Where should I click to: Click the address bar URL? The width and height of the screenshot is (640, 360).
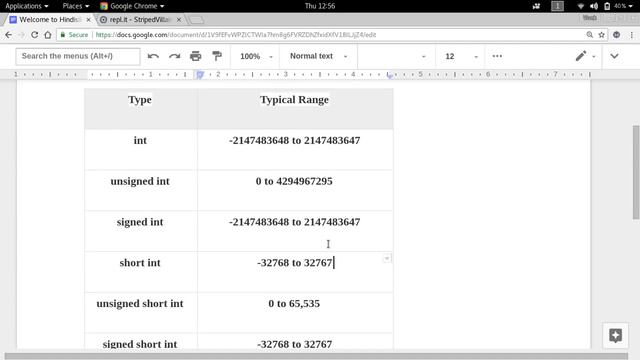coord(236,35)
